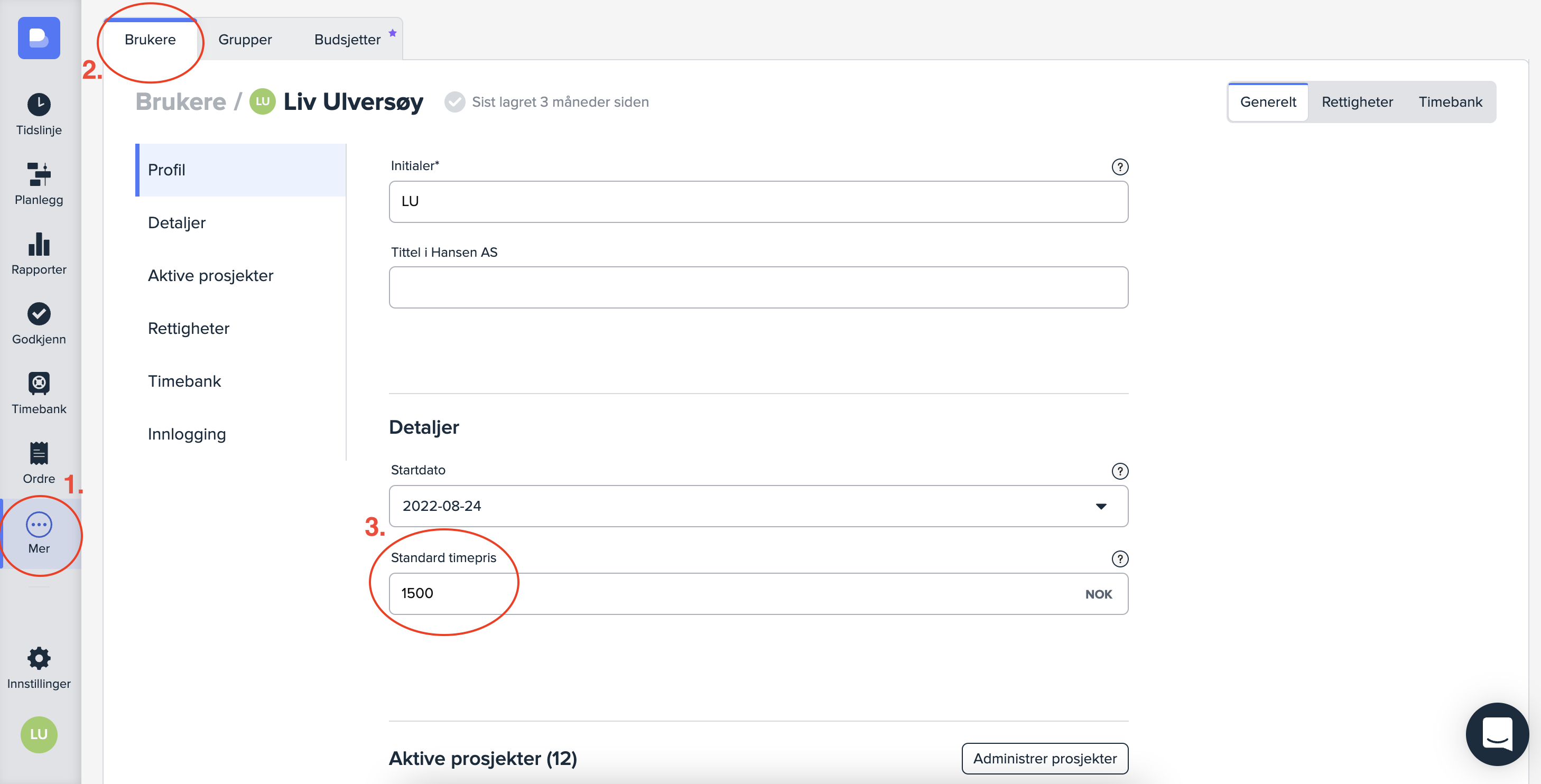Open the Ordre receipt icon
The height and width of the screenshot is (784, 1541).
coord(39,453)
